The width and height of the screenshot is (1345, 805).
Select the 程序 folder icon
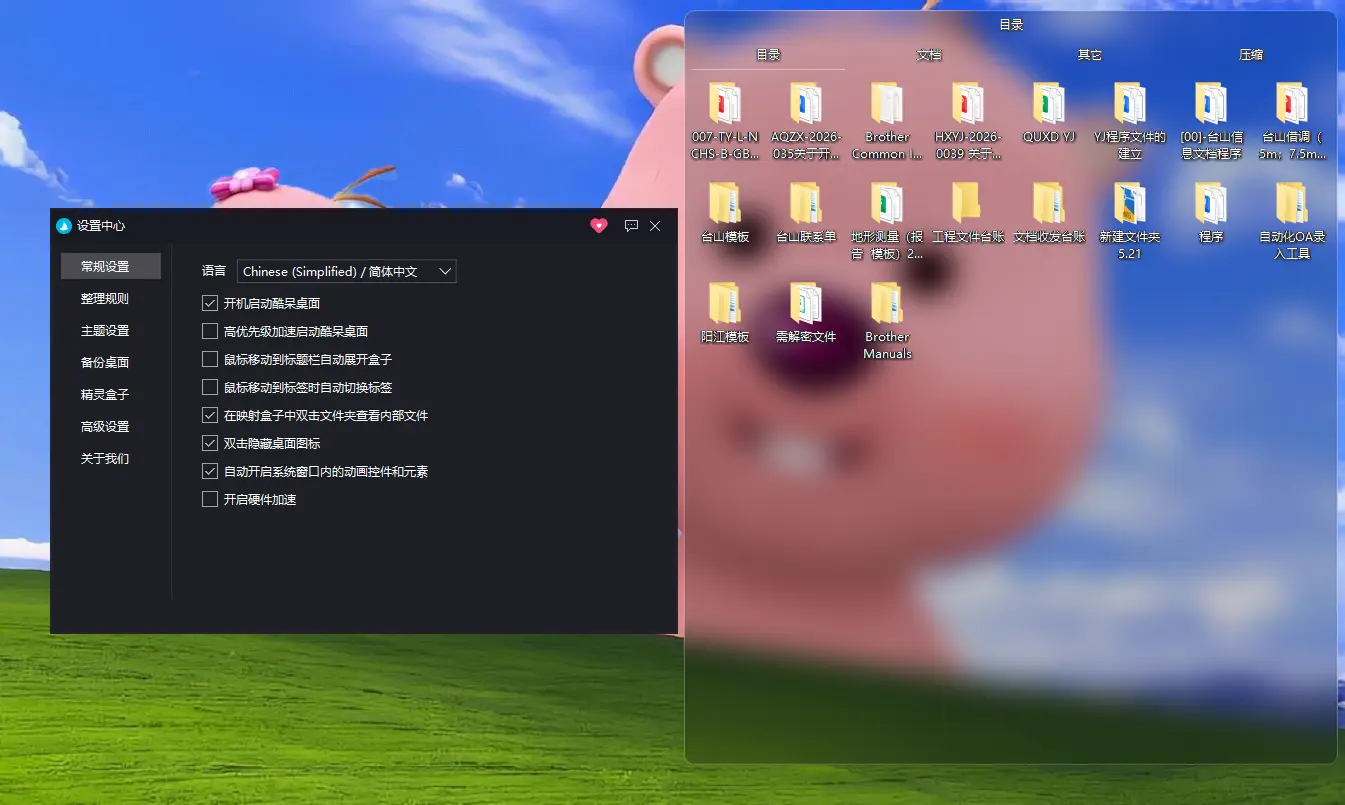1211,204
